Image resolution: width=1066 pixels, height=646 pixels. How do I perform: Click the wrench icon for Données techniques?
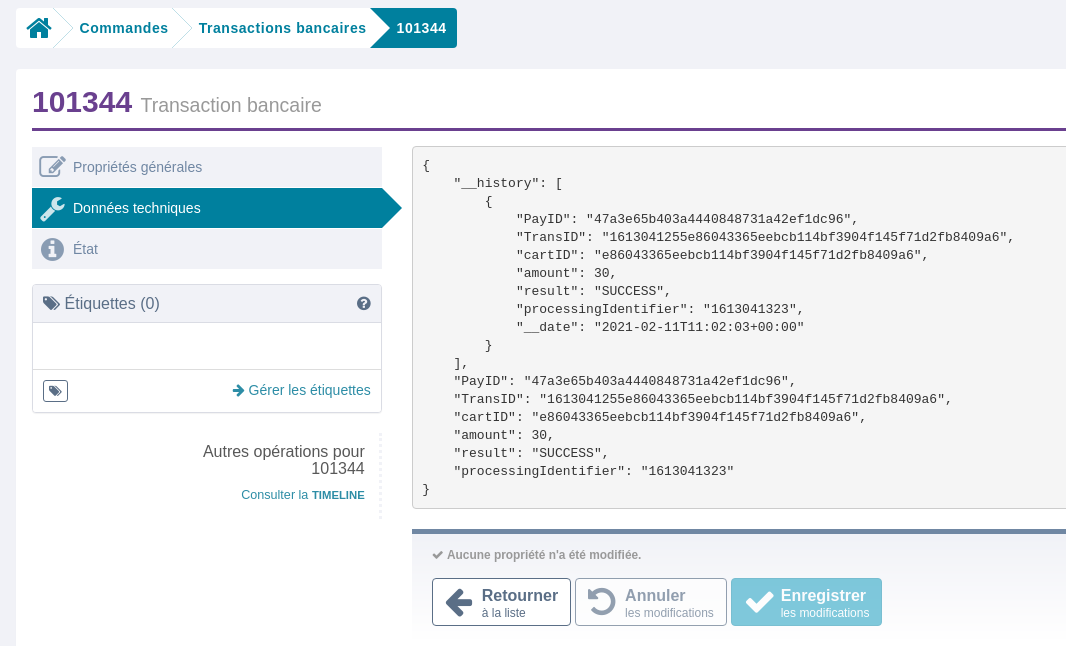(52, 208)
